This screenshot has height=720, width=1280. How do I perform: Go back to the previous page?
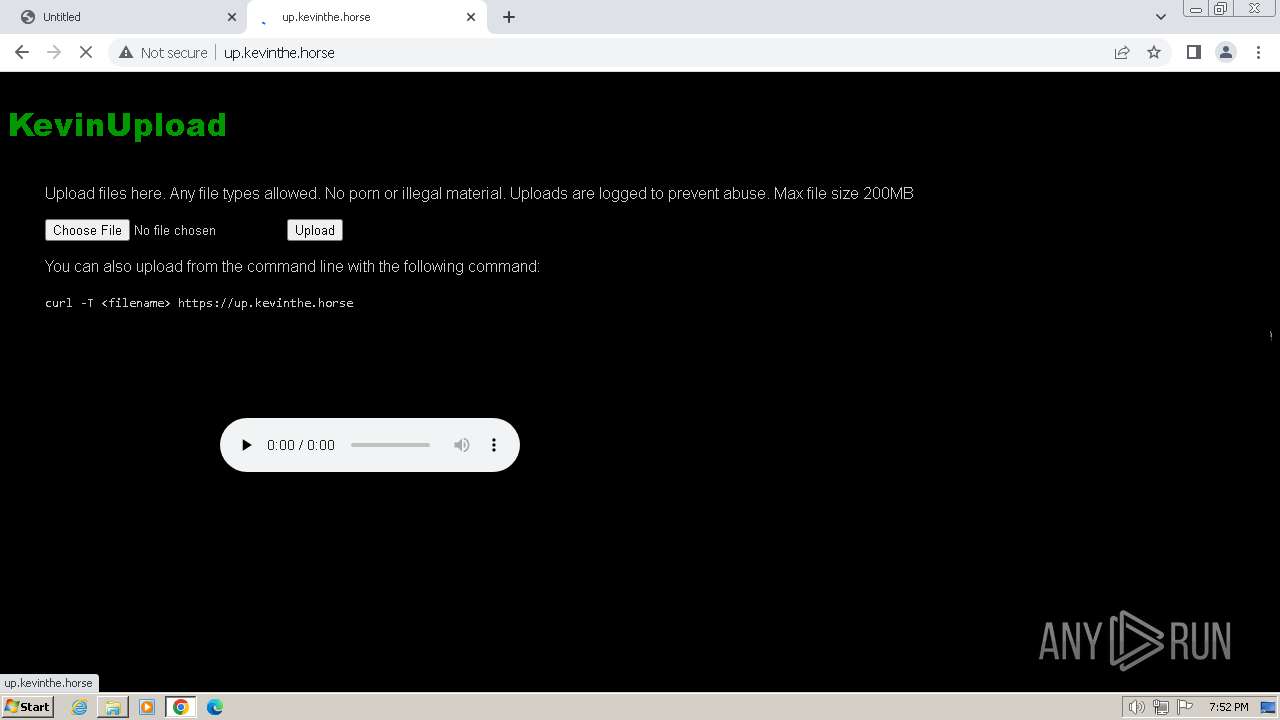(x=22, y=52)
